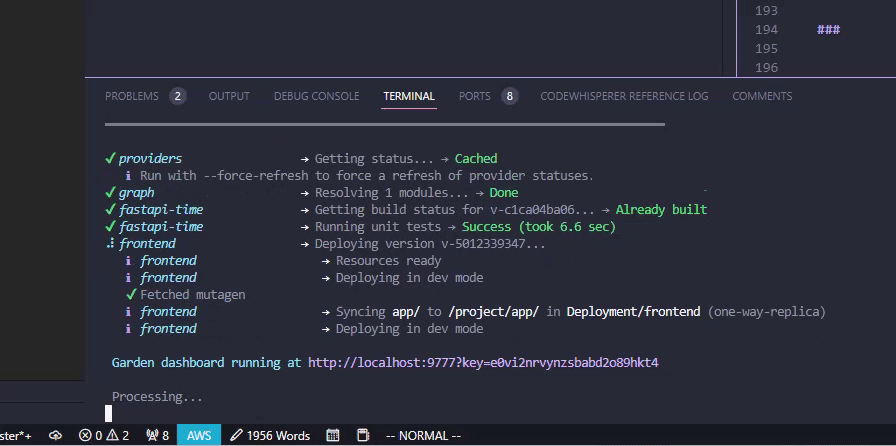Click 'Success (took 6.6 sec)' text
This screenshot has height=446, width=896.
tap(539, 227)
